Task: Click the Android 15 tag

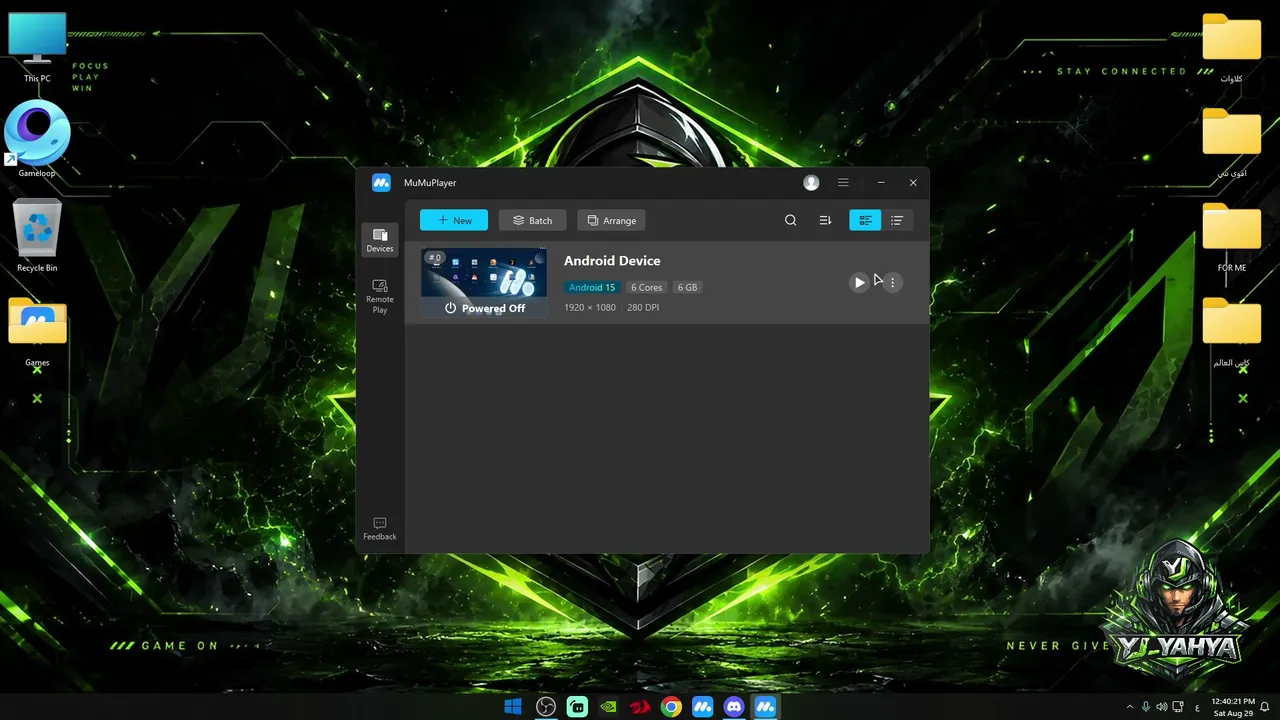Action: (592, 287)
